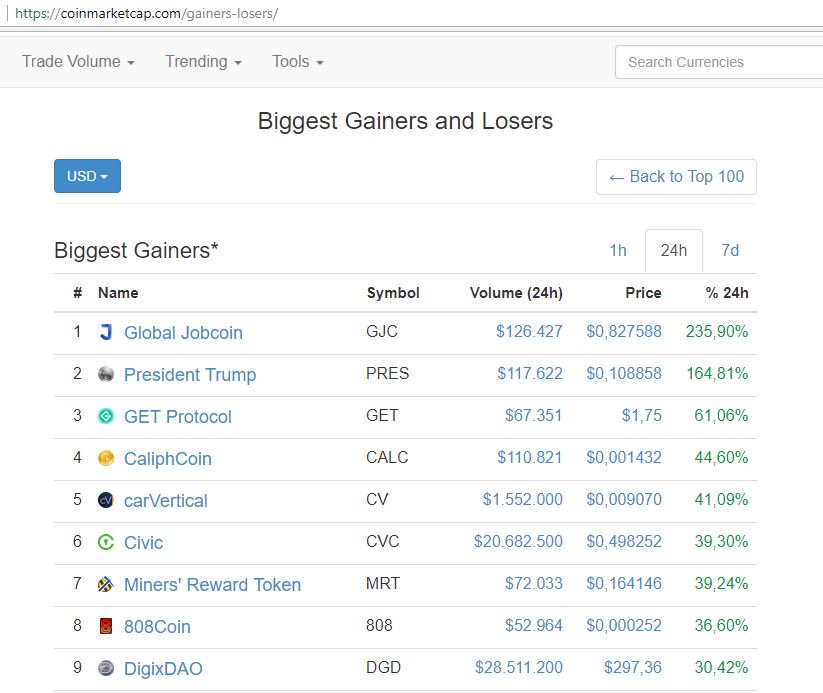Click DigixDAO price $297,36
Image resolution: width=823 pixels, height=693 pixels.
click(x=632, y=667)
